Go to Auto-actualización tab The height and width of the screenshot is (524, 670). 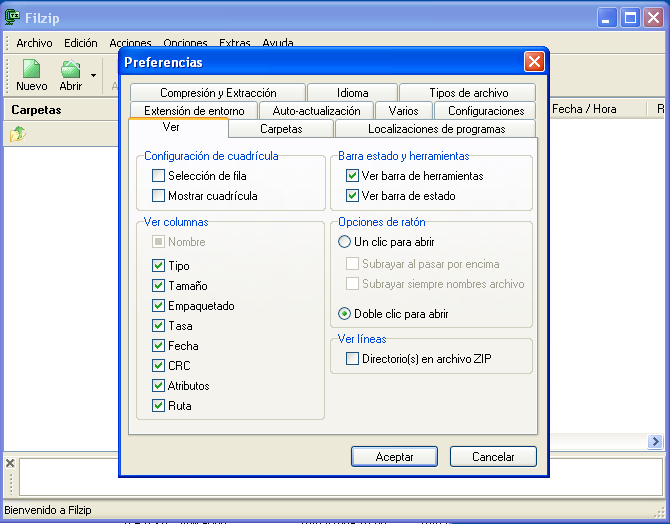coord(316,111)
